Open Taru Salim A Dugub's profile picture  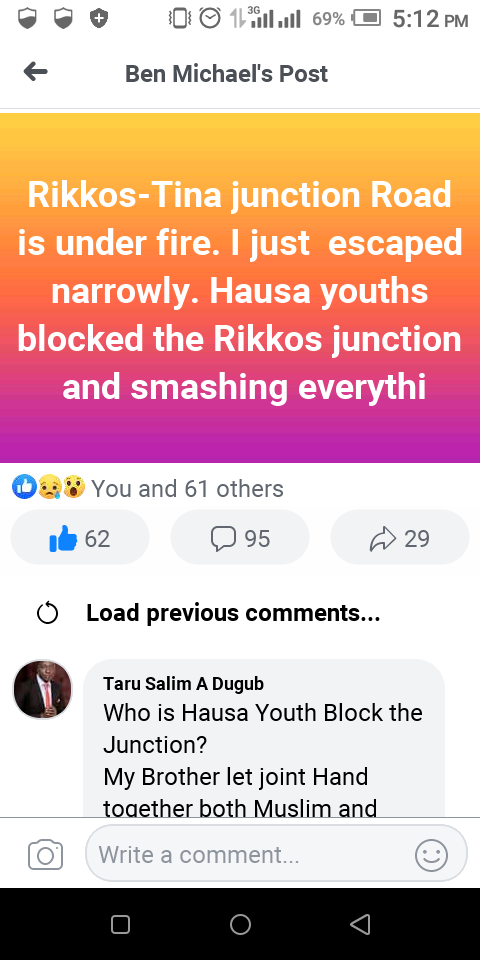[42, 689]
